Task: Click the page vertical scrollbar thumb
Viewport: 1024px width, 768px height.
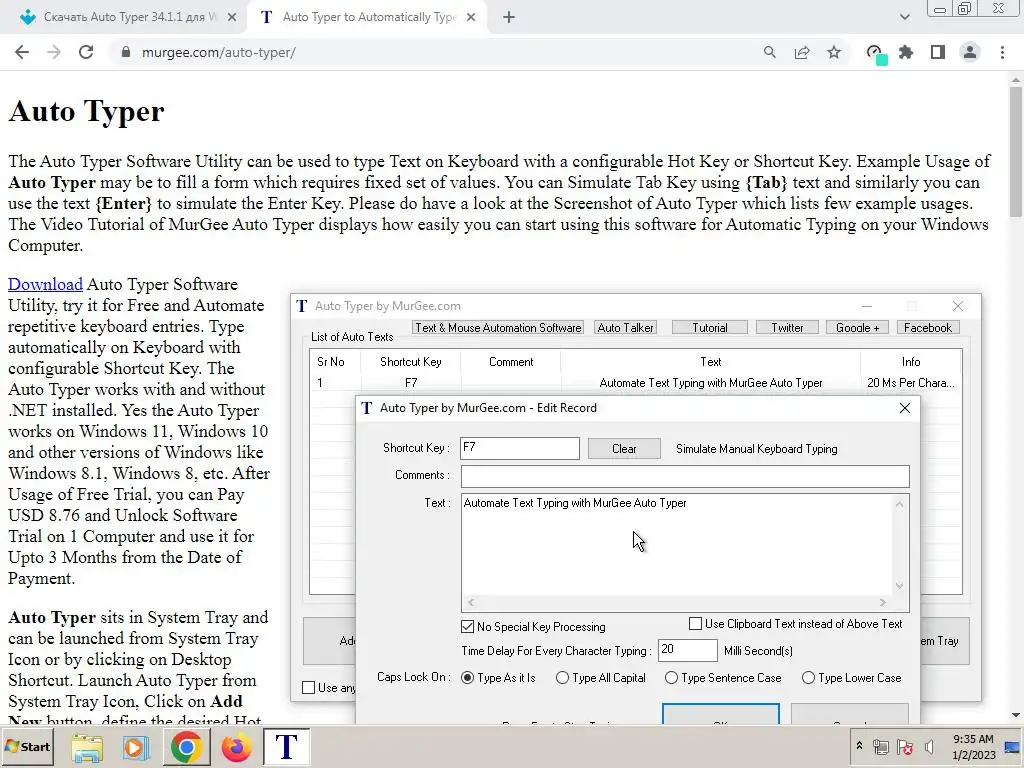Action: [1016, 152]
